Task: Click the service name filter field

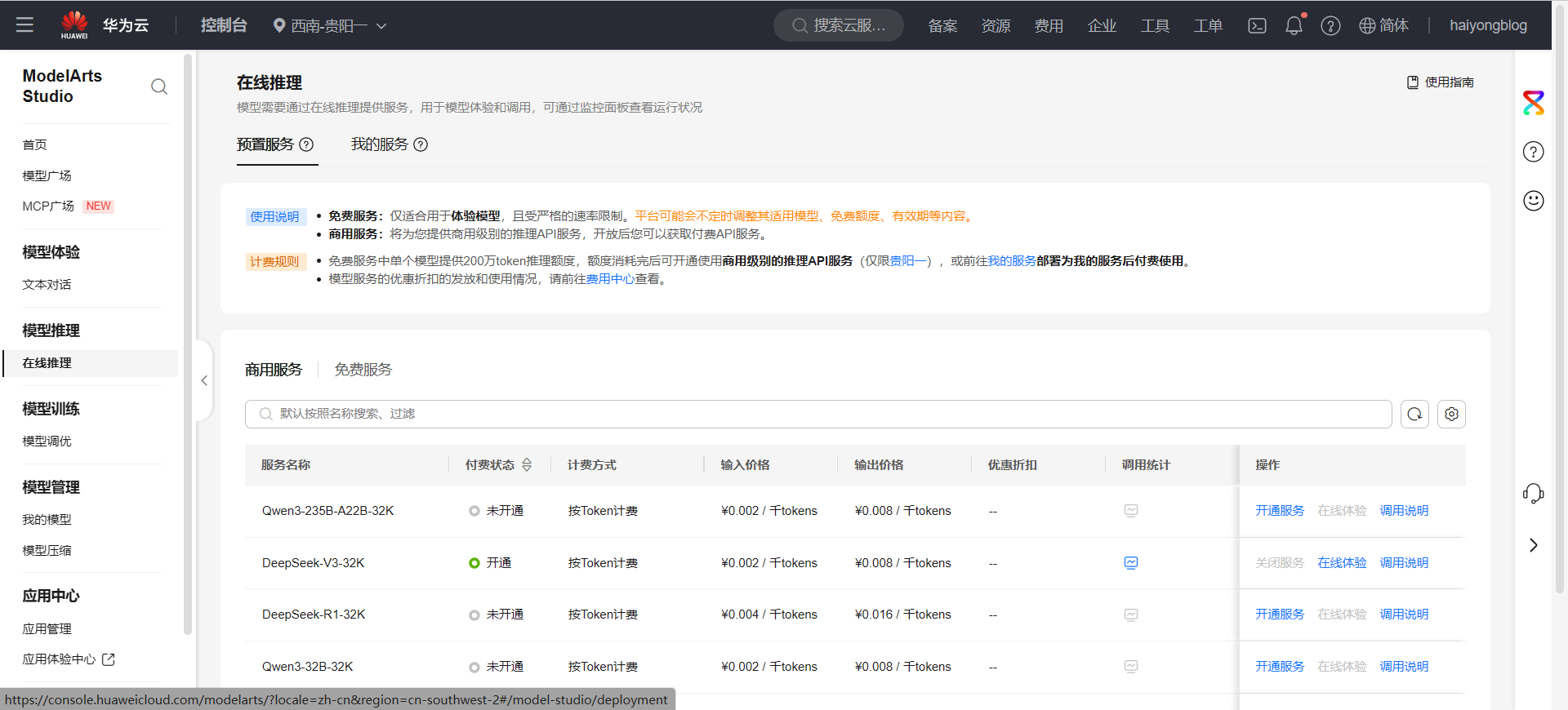Action: (x=818, y=414)
